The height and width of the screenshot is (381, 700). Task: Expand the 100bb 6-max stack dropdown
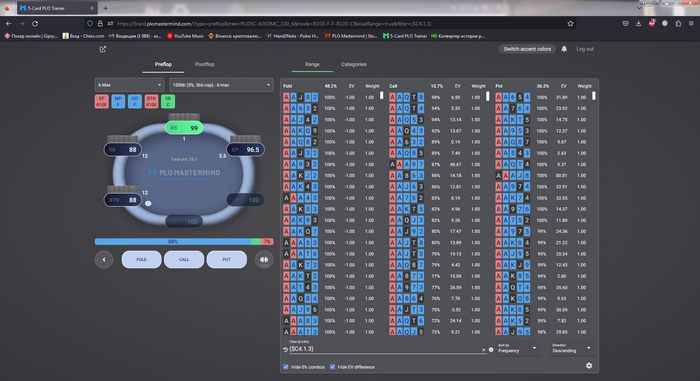tap(221, 85)
